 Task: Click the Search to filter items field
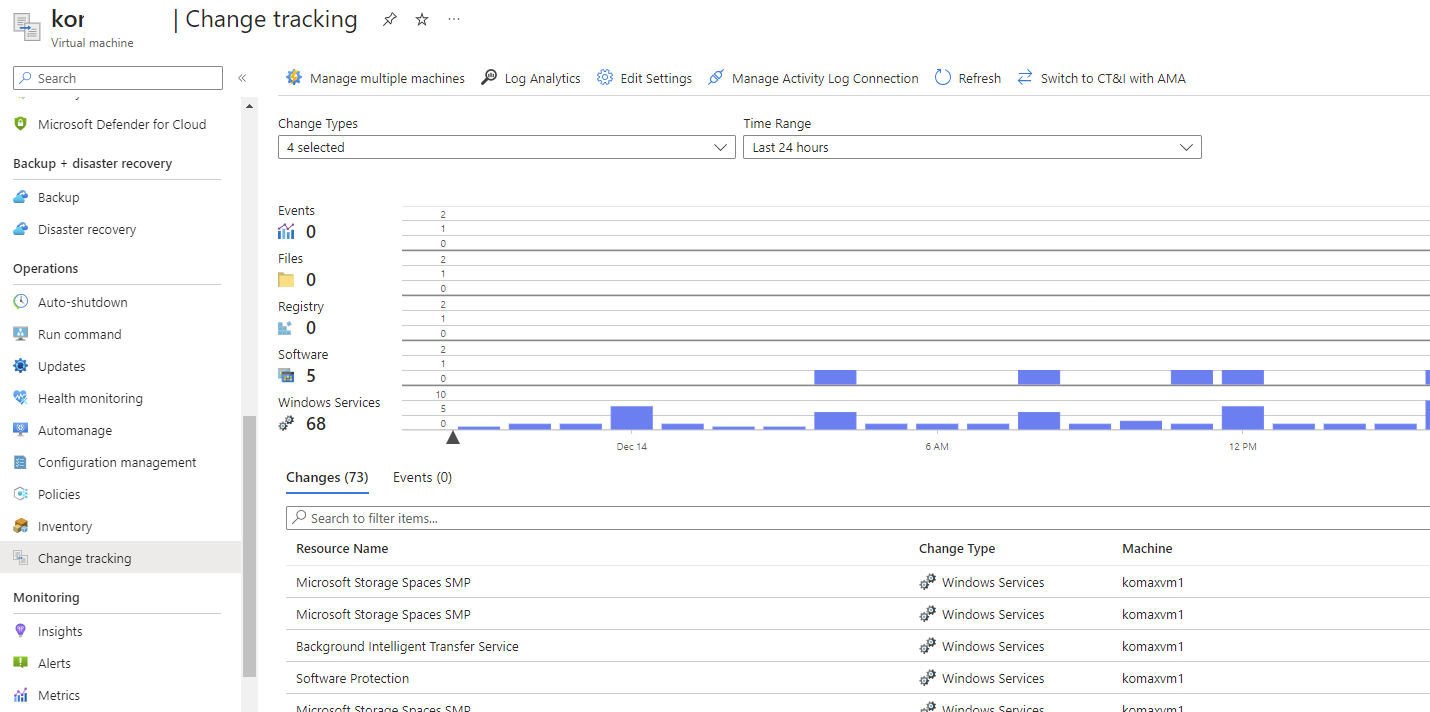pyautogui.click(x=858, y=518)
